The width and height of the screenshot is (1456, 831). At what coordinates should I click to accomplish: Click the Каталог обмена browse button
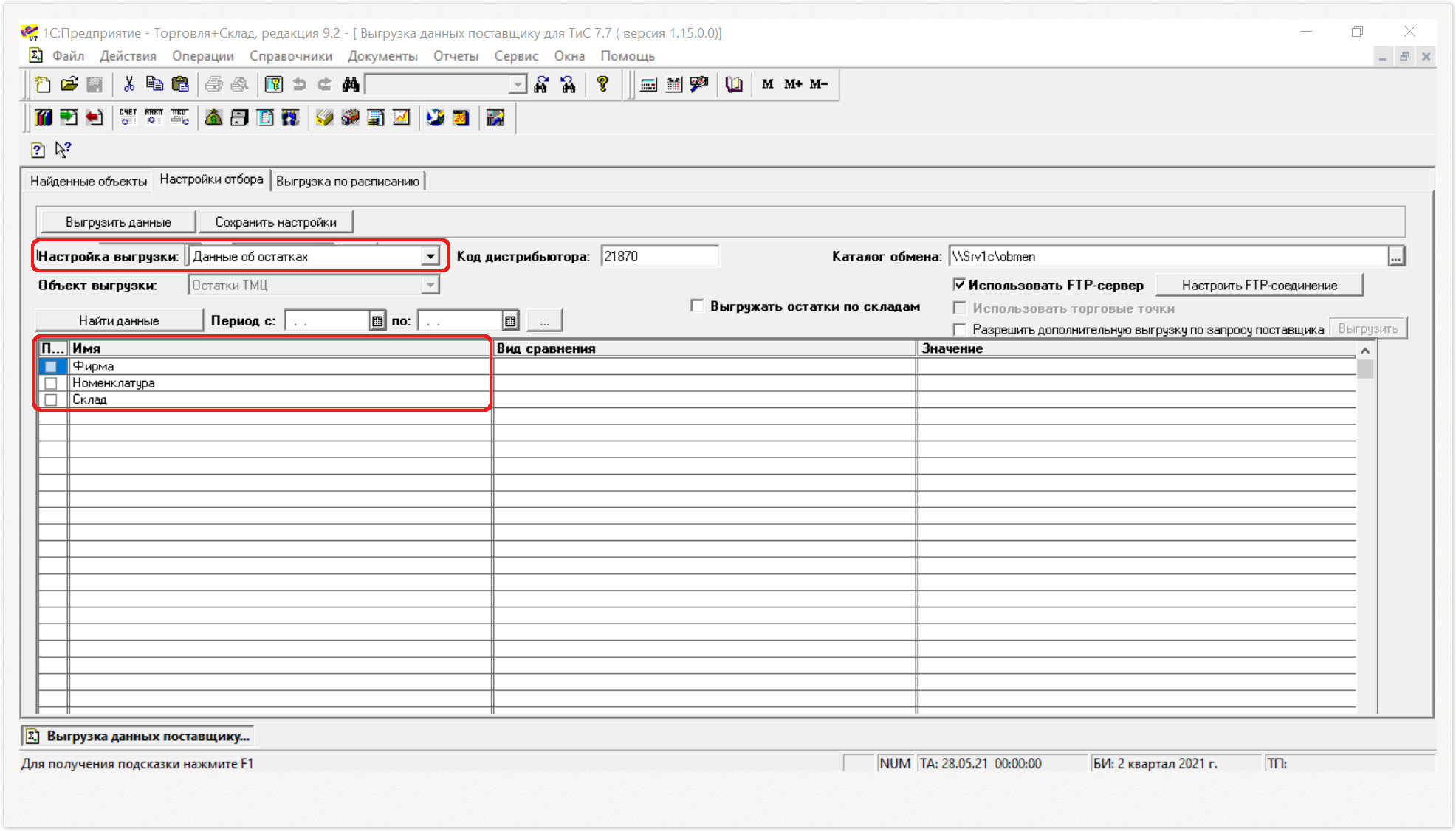[x=1395, y=257]
